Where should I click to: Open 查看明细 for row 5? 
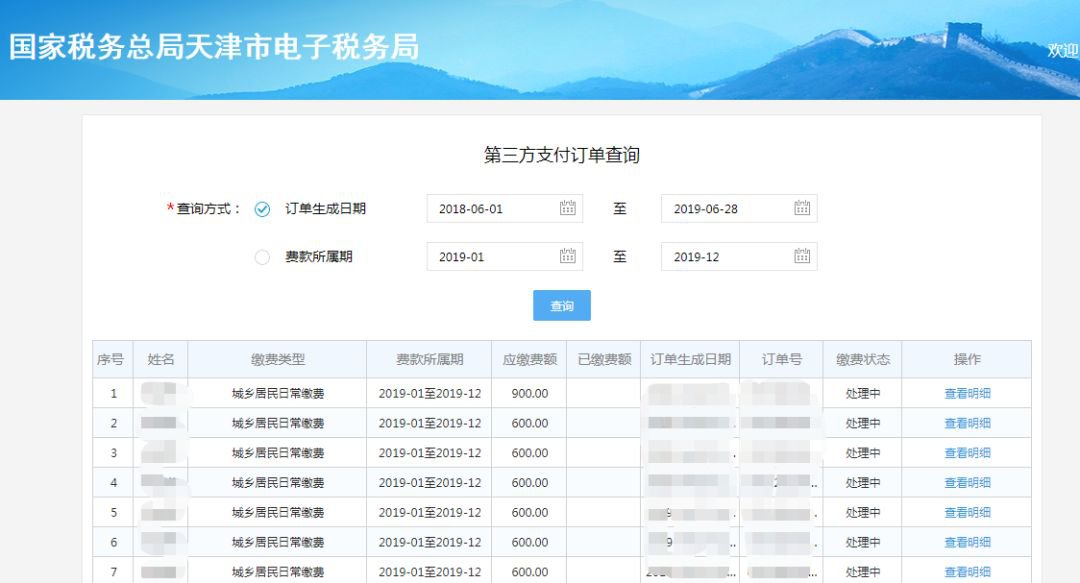click(967, 513)
